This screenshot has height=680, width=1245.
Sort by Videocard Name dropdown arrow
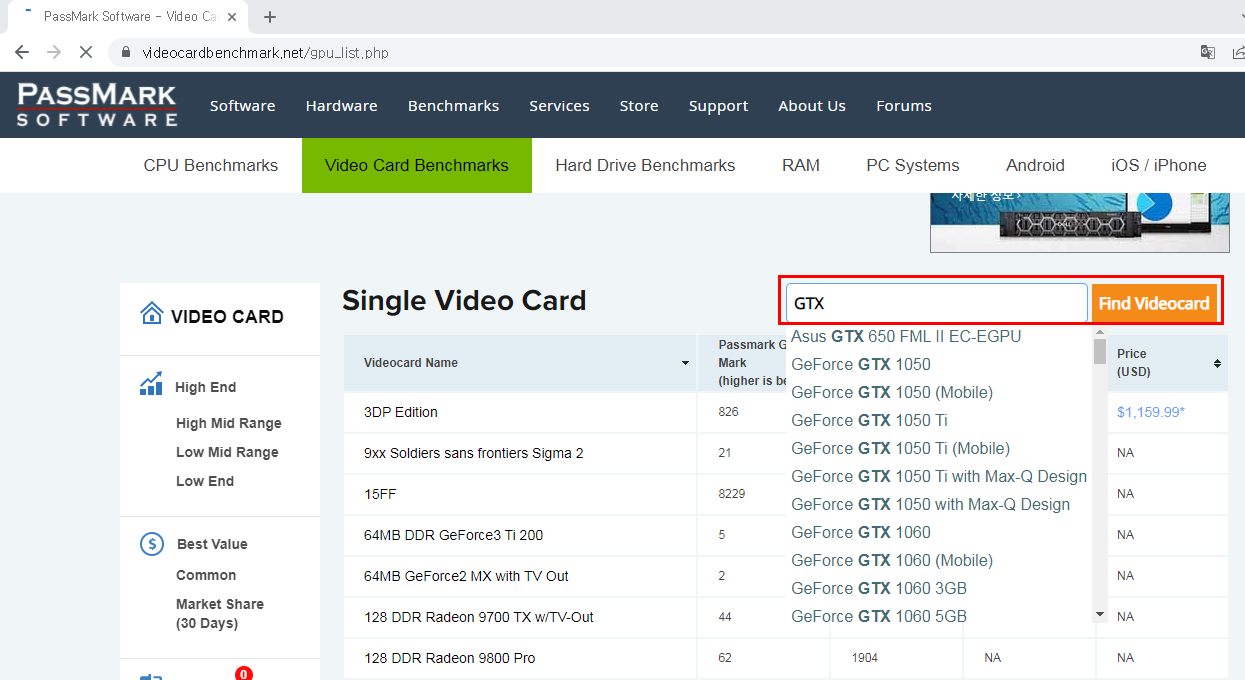685,363
